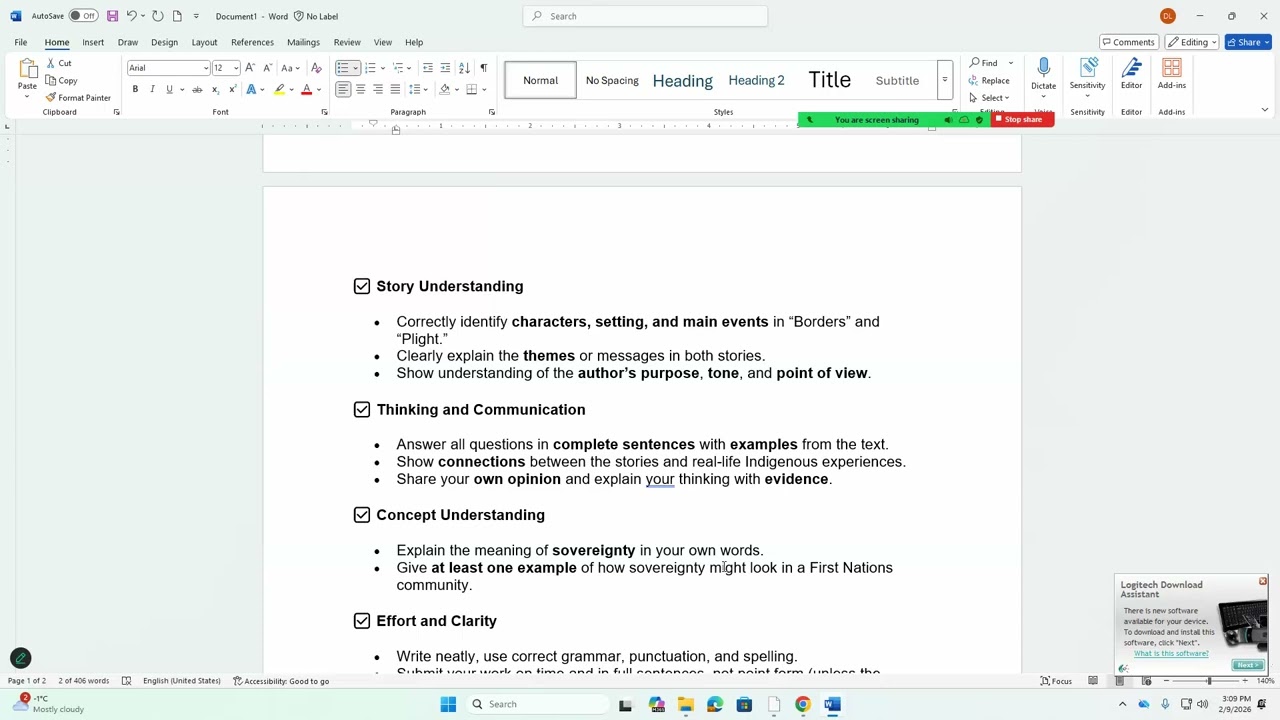Toggle the Concept Understanding checkbox
1280x720 pixels.
362,515
